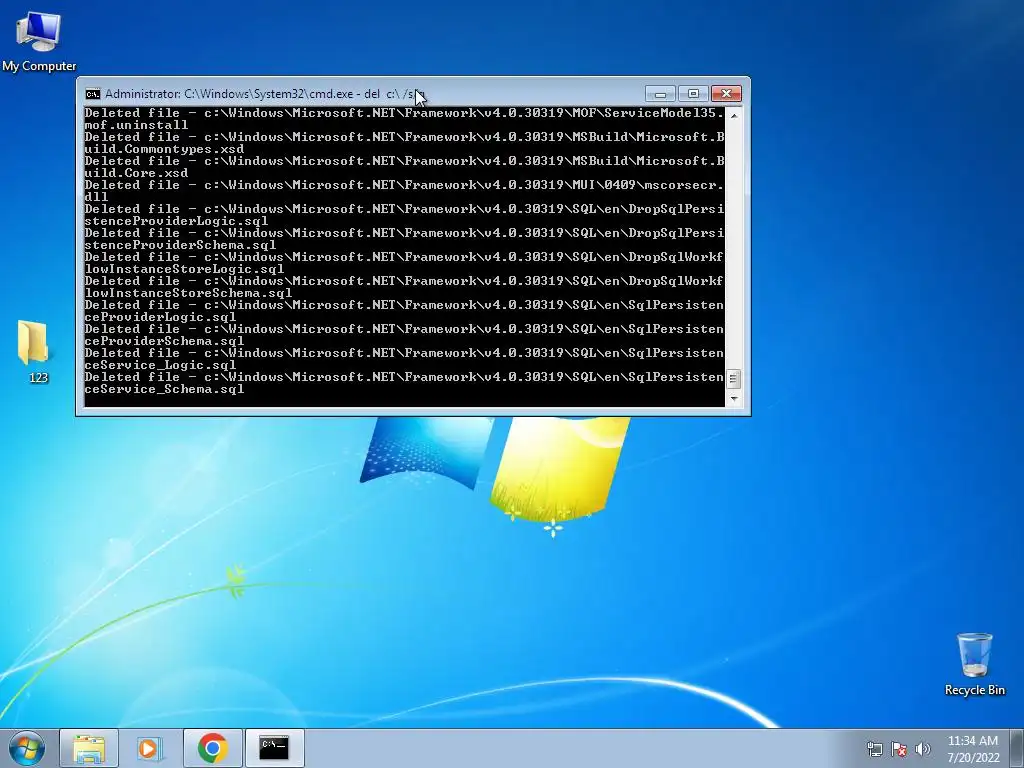The image size is (1024, 768).
Task: Click the text lowInstanceStoreSchema.sql
Action: coord(188,293)
